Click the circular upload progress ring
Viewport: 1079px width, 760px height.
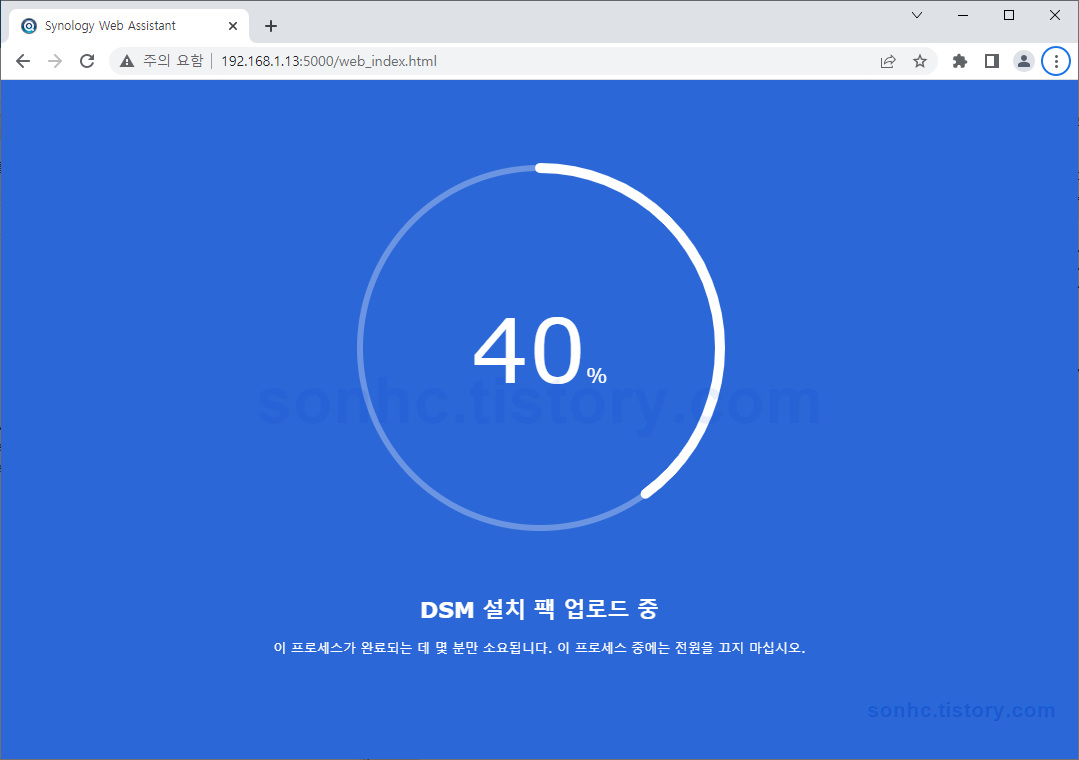[541, 347]
